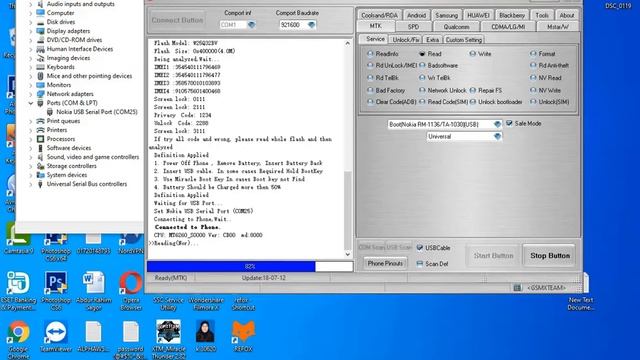Open the Universal dropdown list
The image size is (640, 360).
497,136
